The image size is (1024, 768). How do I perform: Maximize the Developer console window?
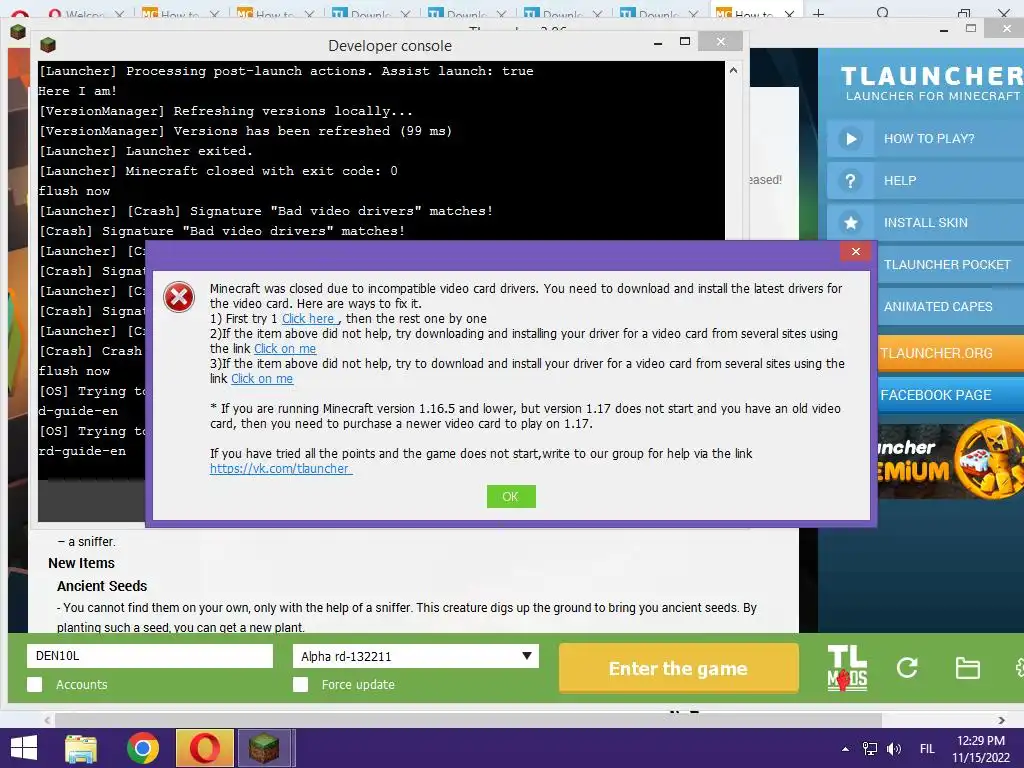click(684, 41)
